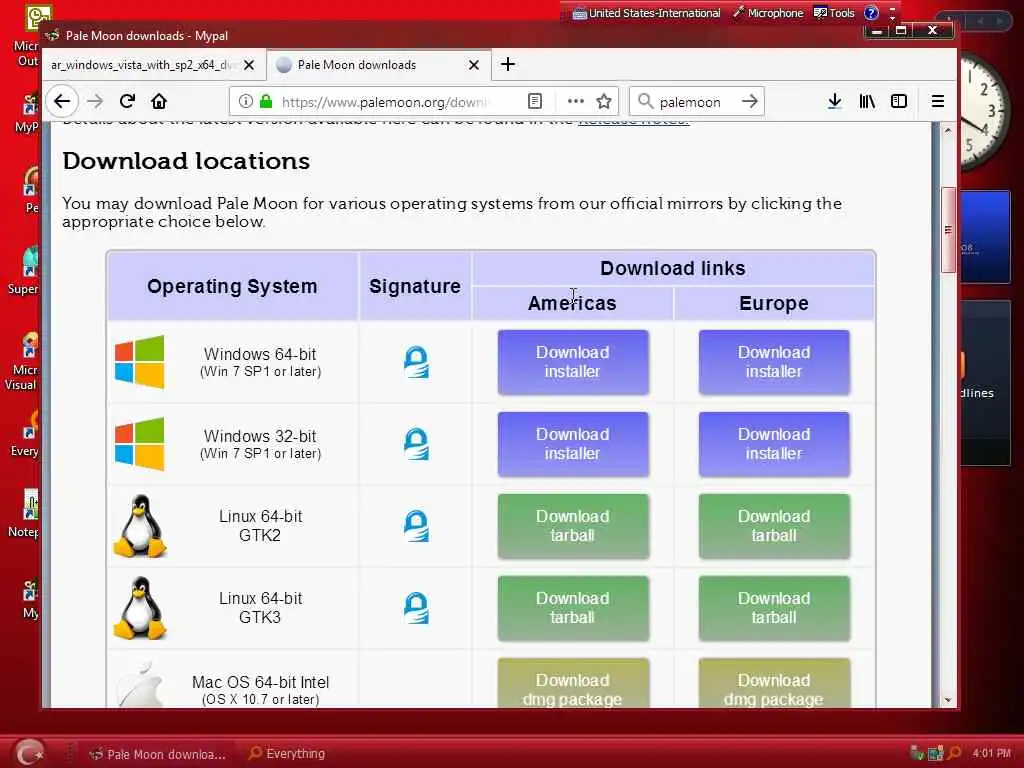This screenshot has height=768, width=1024.
Task: Download Windows 32-bit installer from Europe
Action: pyautogui.click(x=774, y=444)
